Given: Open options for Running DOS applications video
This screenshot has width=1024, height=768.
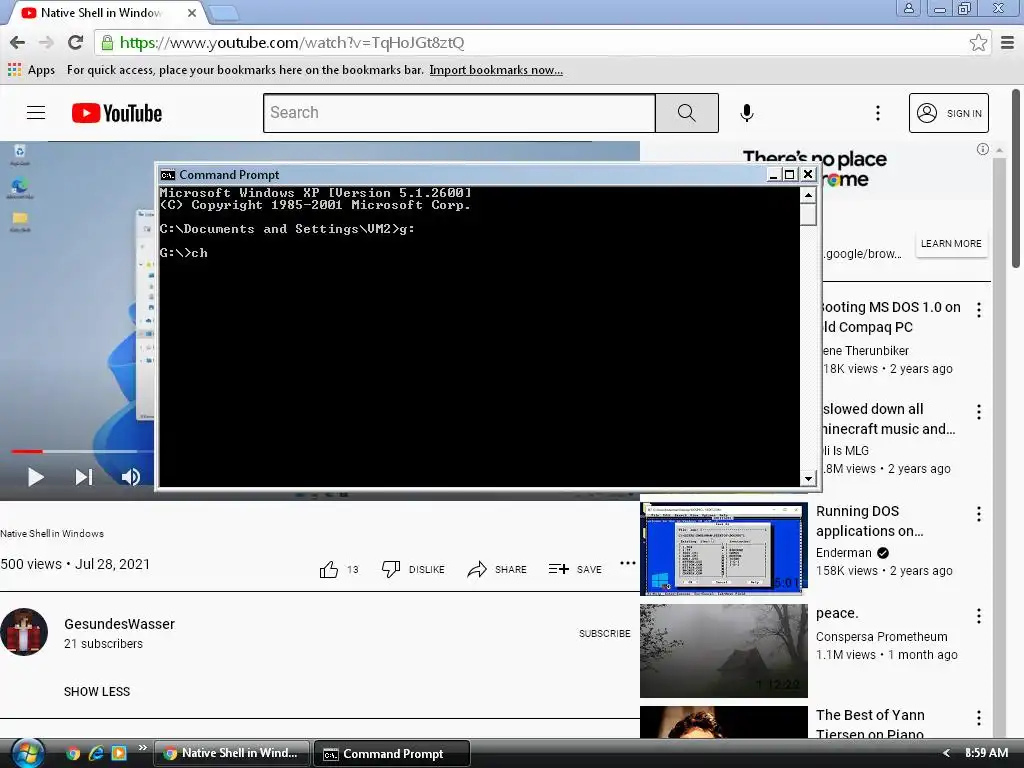Looking at the screenshot, I should [x=978, y=514].
